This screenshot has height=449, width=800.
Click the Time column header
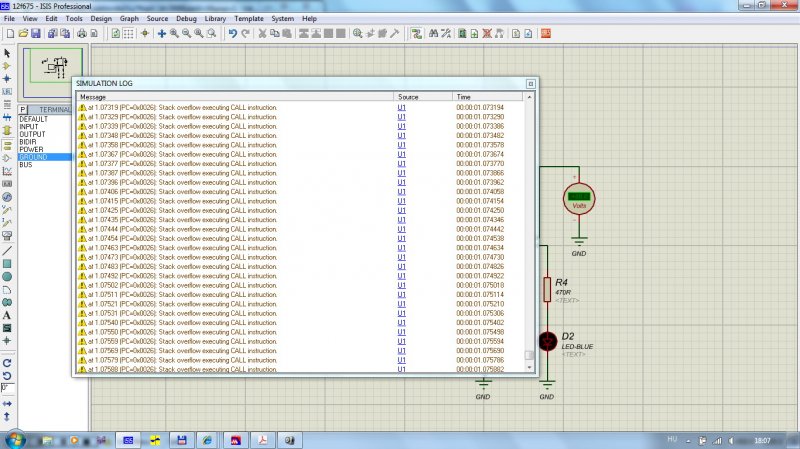pyautogui.click(x=464, y=97)
